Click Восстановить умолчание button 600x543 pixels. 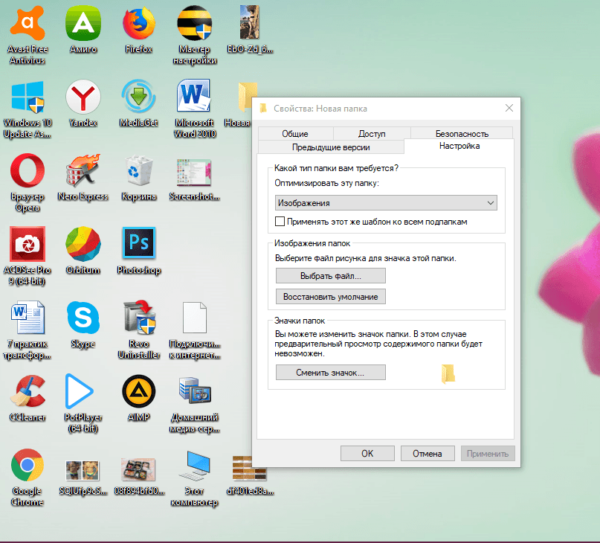click(x=331, y=297)
